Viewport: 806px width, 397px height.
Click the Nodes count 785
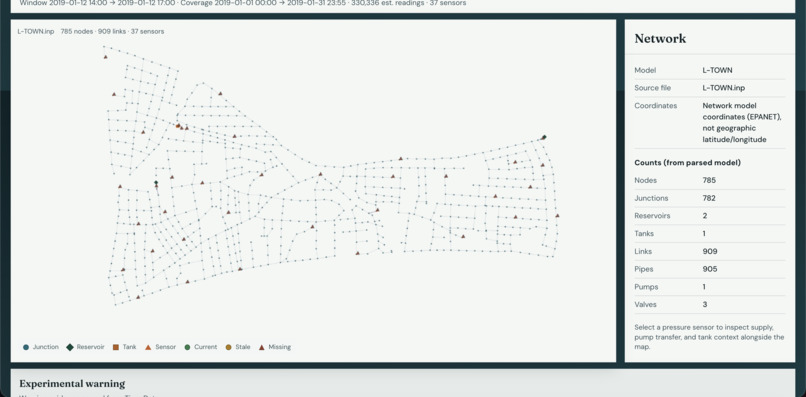709,181
